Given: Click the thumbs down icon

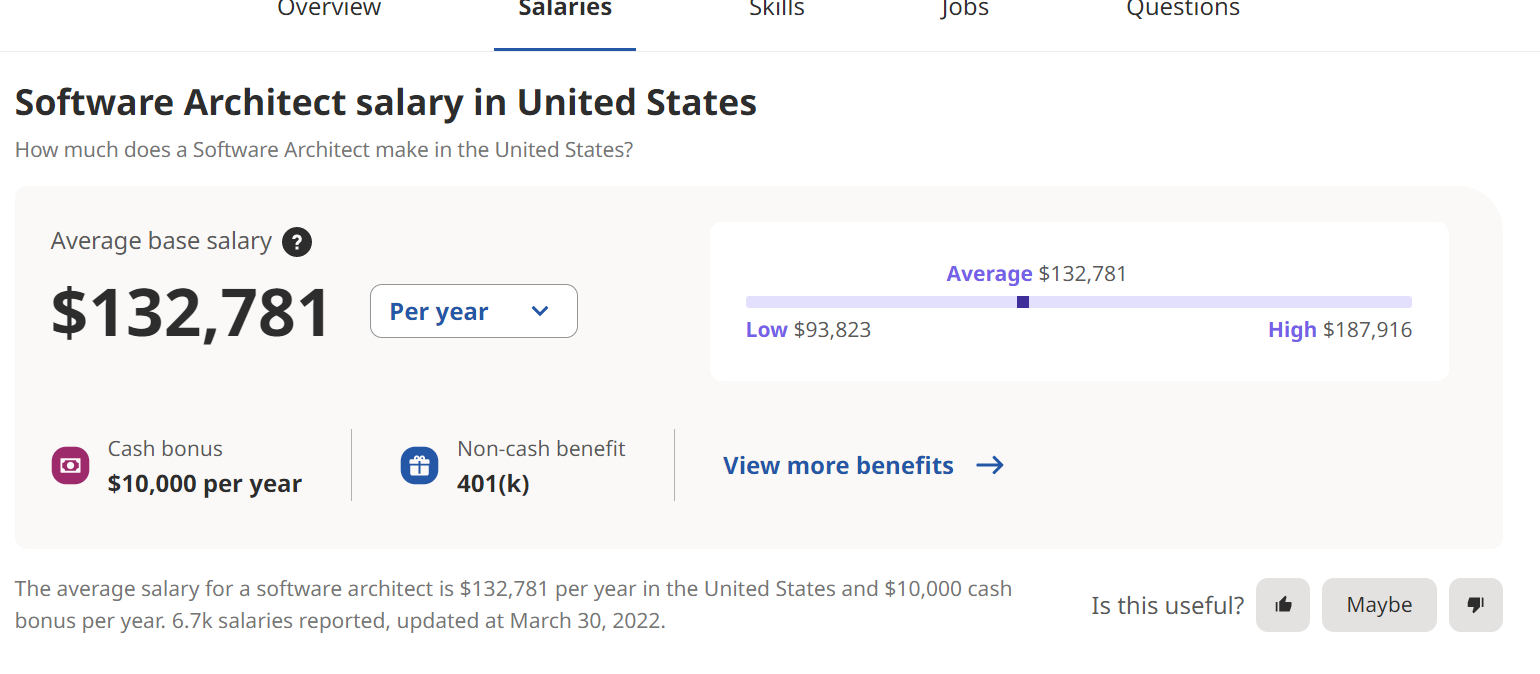Looking at the screenshot, I should point(1475,604).
